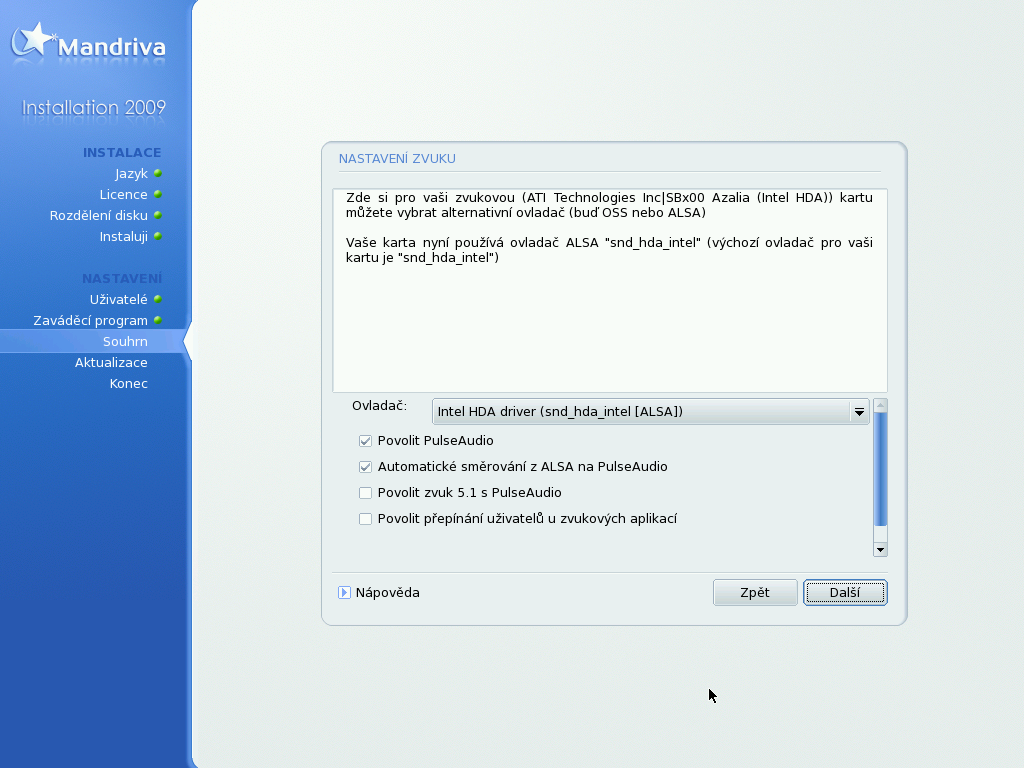
Task: Click the NASTAVENÍ section header
Action: [122, 279]
